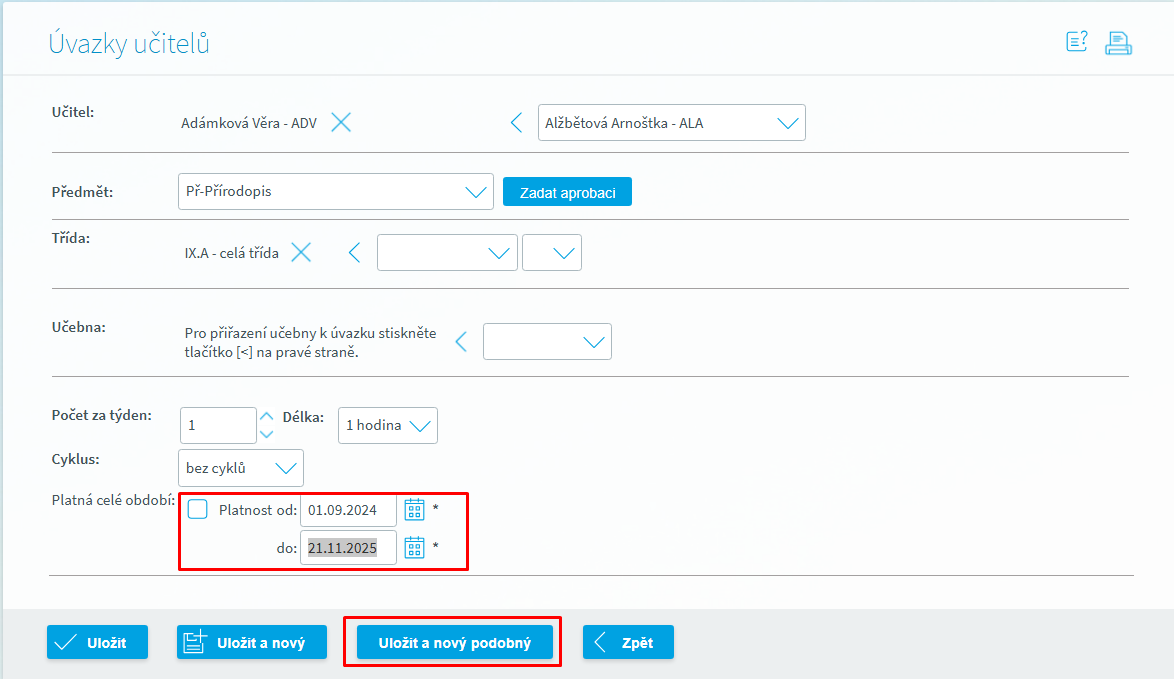Click the Zadat aprobaci button
Screen dimensions: 1174x679
tap(567, 192)
